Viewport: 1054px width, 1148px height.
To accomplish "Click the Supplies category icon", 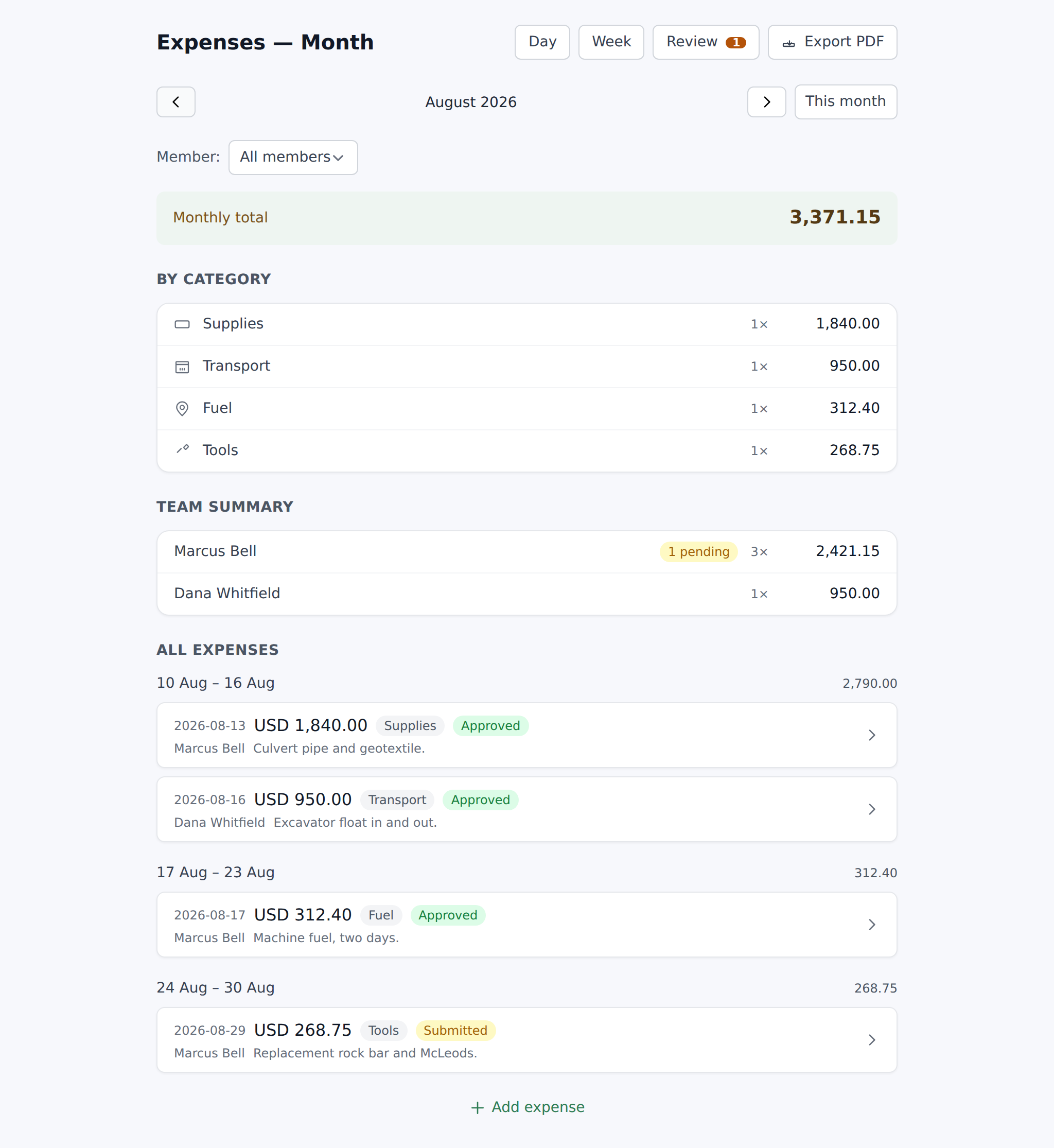I will [x=182, y=324].
